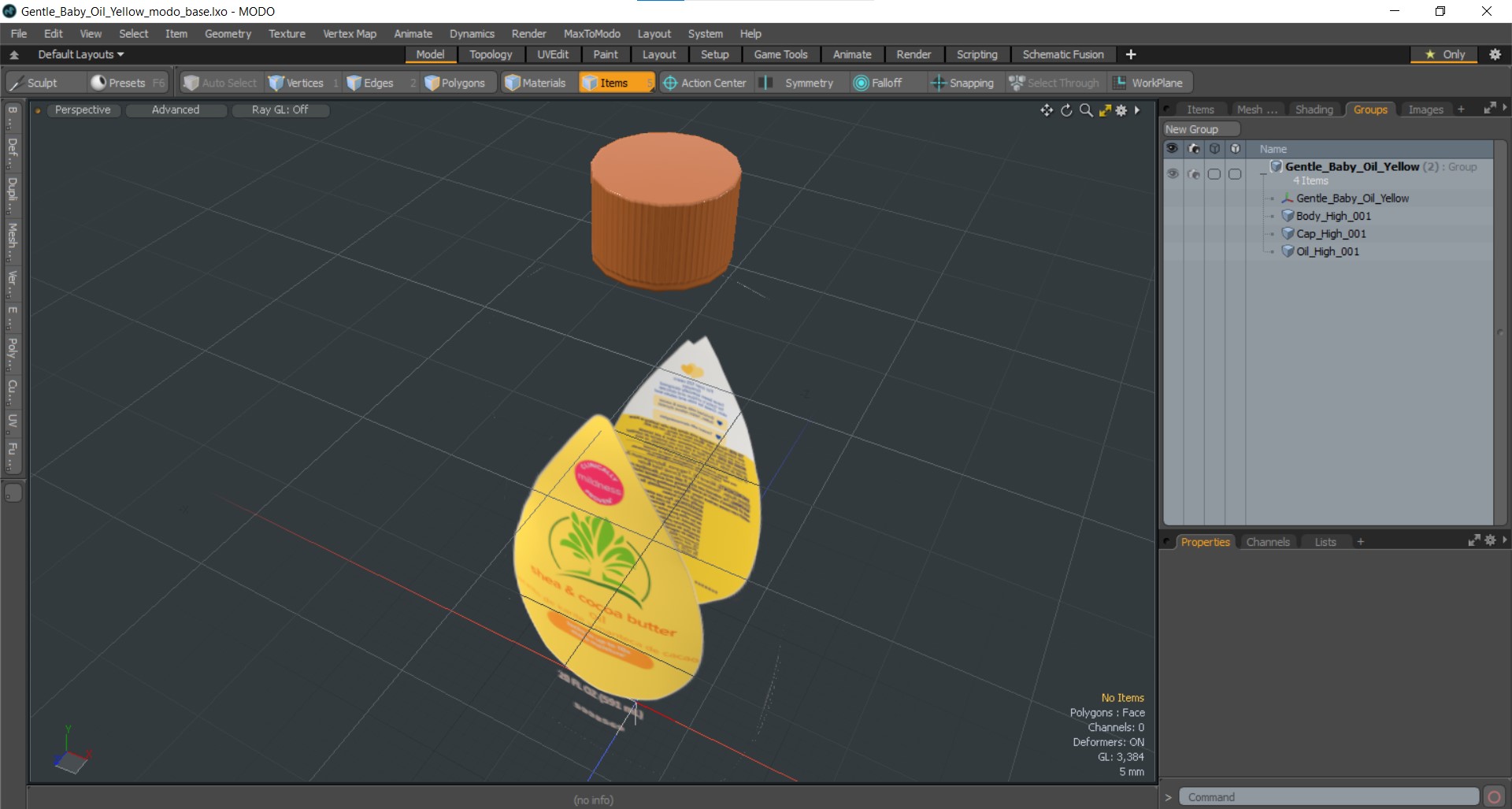Activate Items selection mode
1512x809 pixels.
pyautogui.click(x=616, y=83)
